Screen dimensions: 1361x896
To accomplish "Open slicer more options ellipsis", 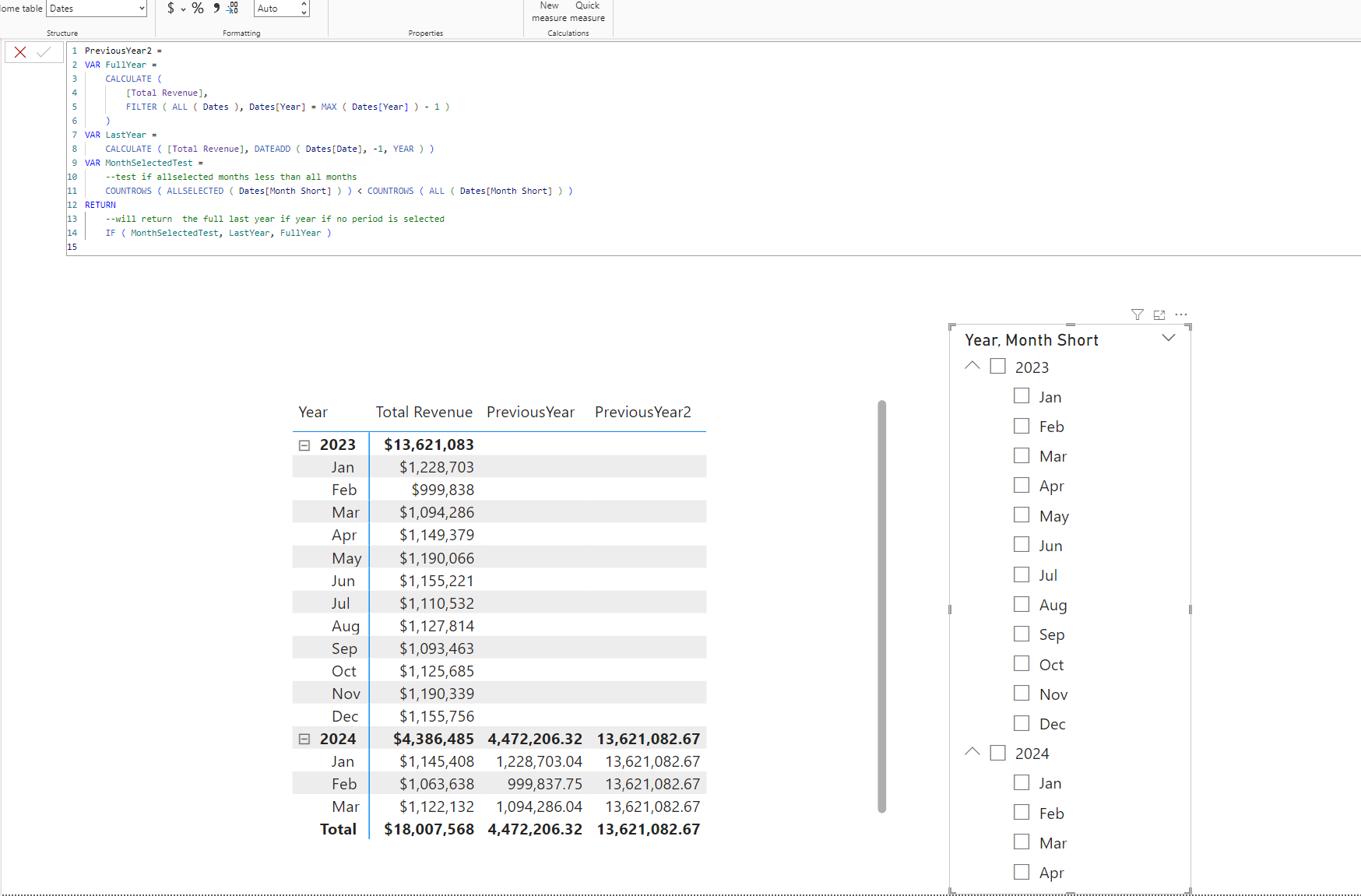I will click(1181, 314).
